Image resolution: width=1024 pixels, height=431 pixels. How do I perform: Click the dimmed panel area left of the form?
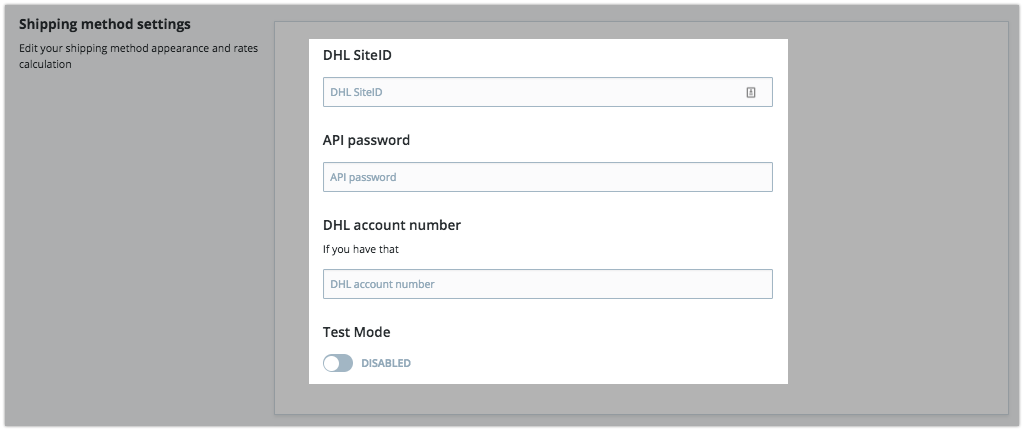tap(292, 217)
